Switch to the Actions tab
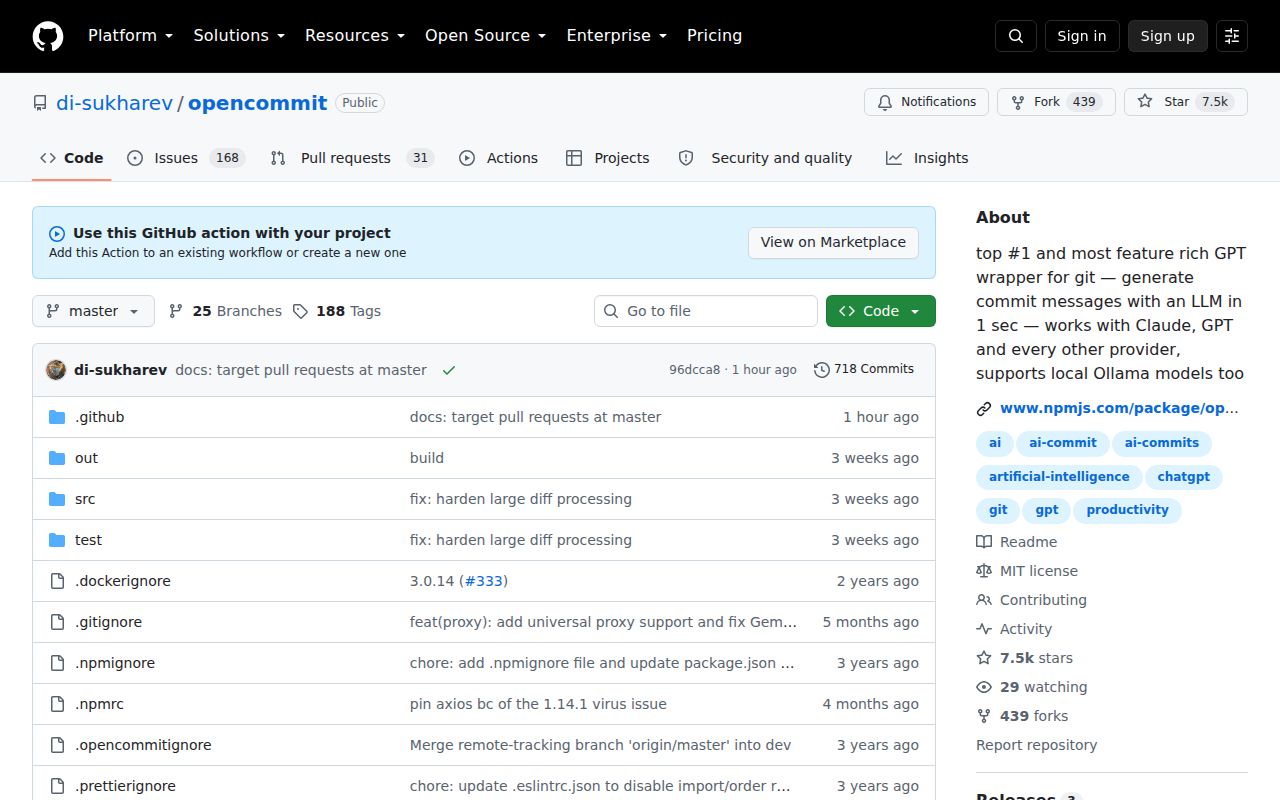1280x800 pixels. [x=498, y=158]
